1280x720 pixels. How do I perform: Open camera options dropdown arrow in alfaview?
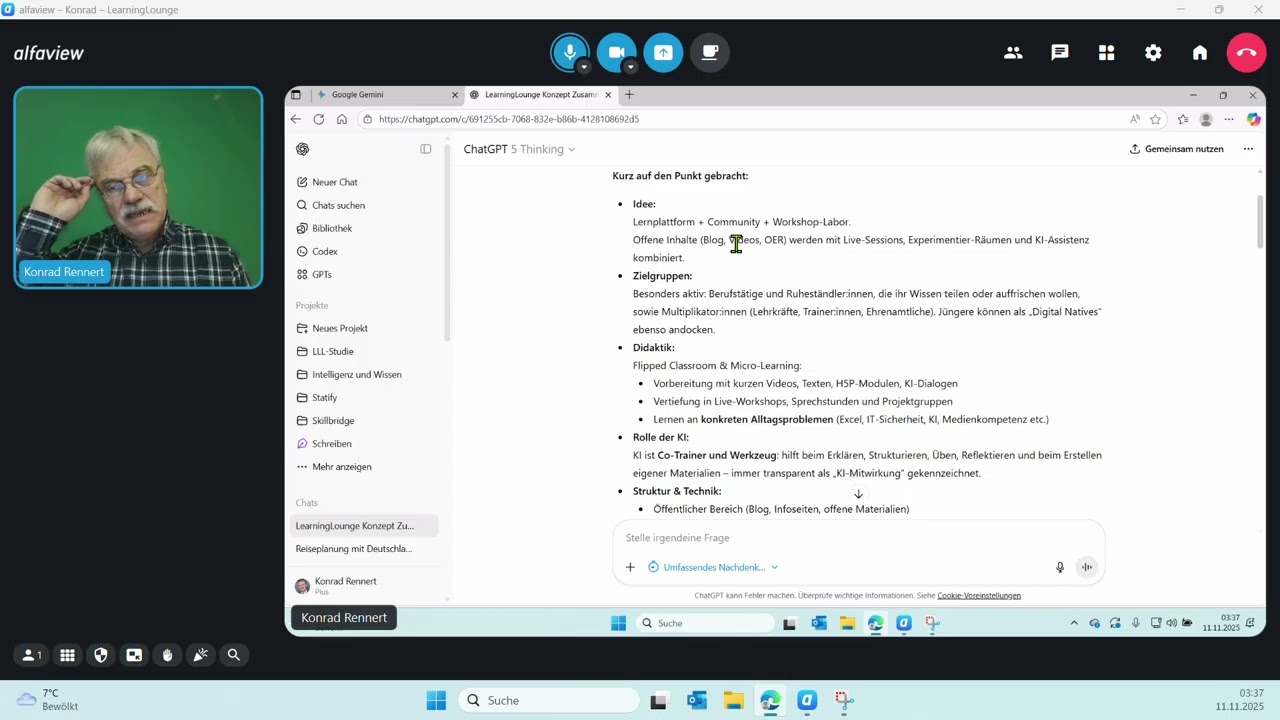tap(631, 67)
